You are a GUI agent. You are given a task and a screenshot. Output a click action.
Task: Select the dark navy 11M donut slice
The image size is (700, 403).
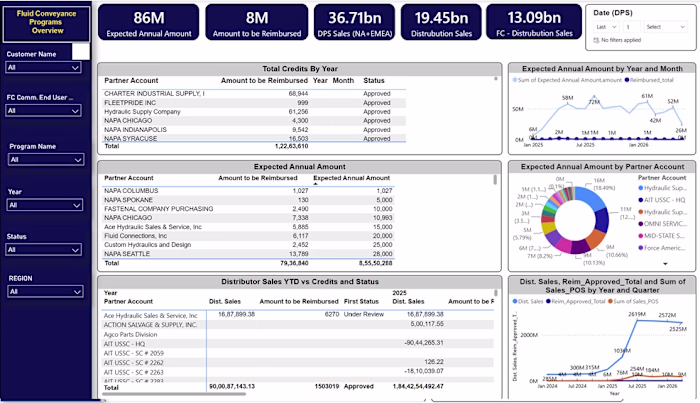603,219
